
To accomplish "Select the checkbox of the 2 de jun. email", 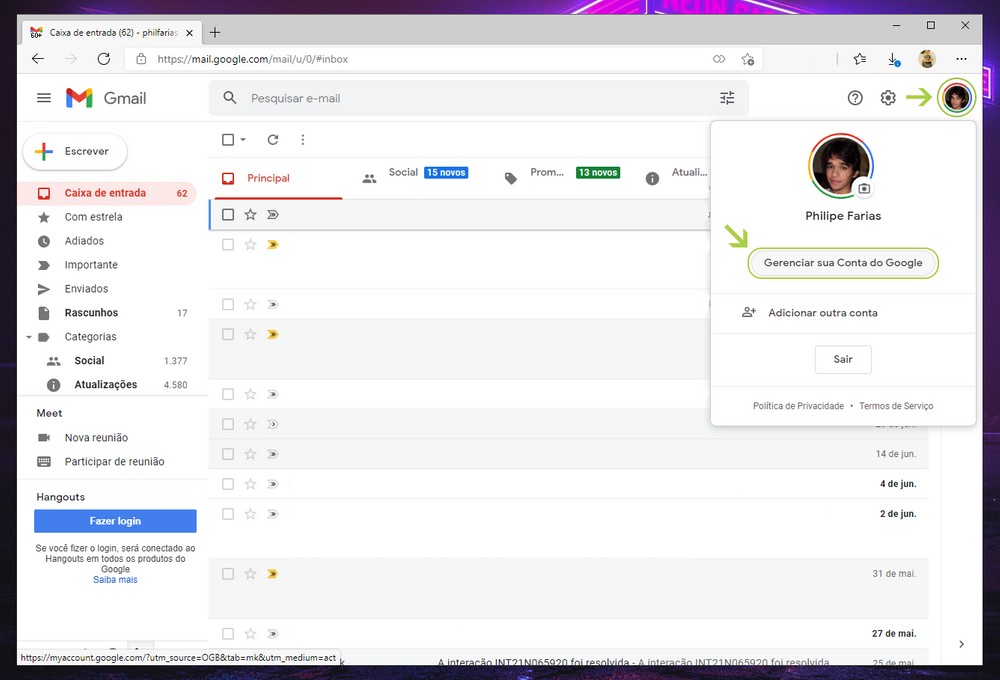I will (x=228, y=514).
